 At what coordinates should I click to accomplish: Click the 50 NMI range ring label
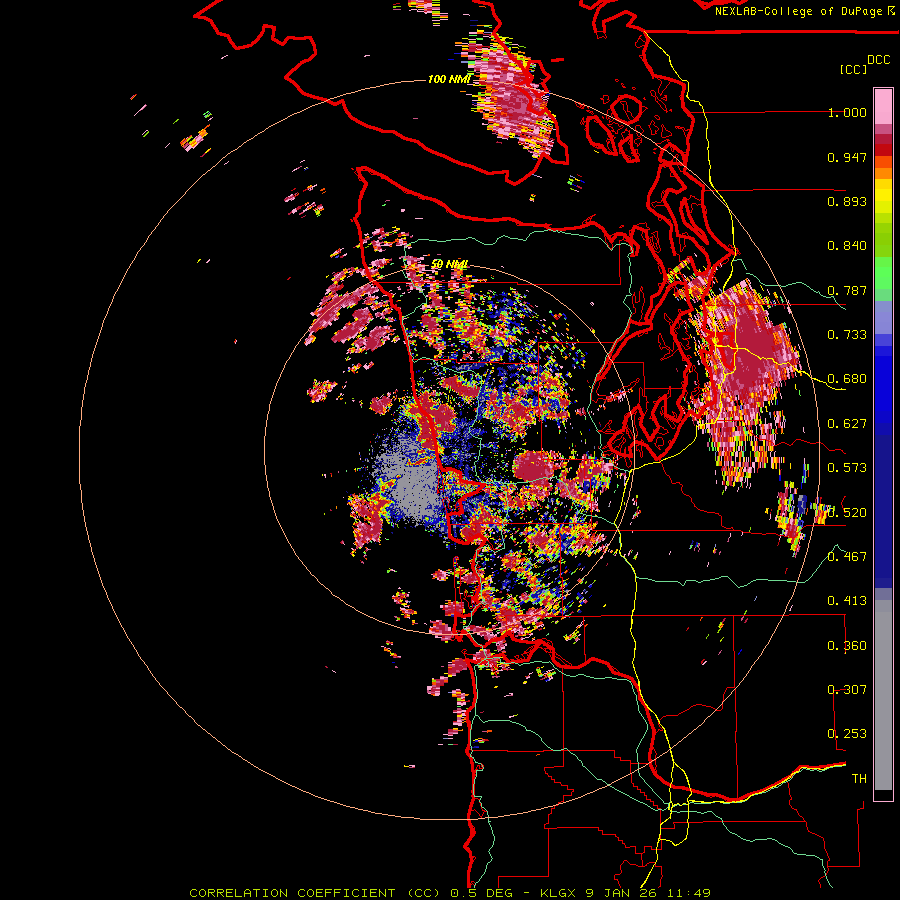coord(449,264)
